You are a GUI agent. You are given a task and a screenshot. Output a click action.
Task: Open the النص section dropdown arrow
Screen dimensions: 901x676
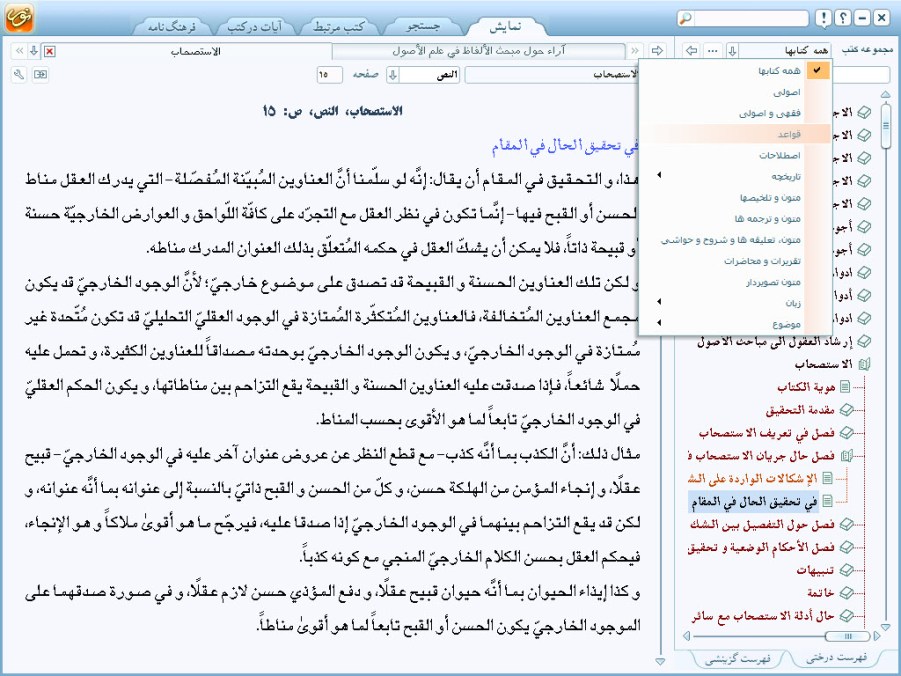point(392,75)
